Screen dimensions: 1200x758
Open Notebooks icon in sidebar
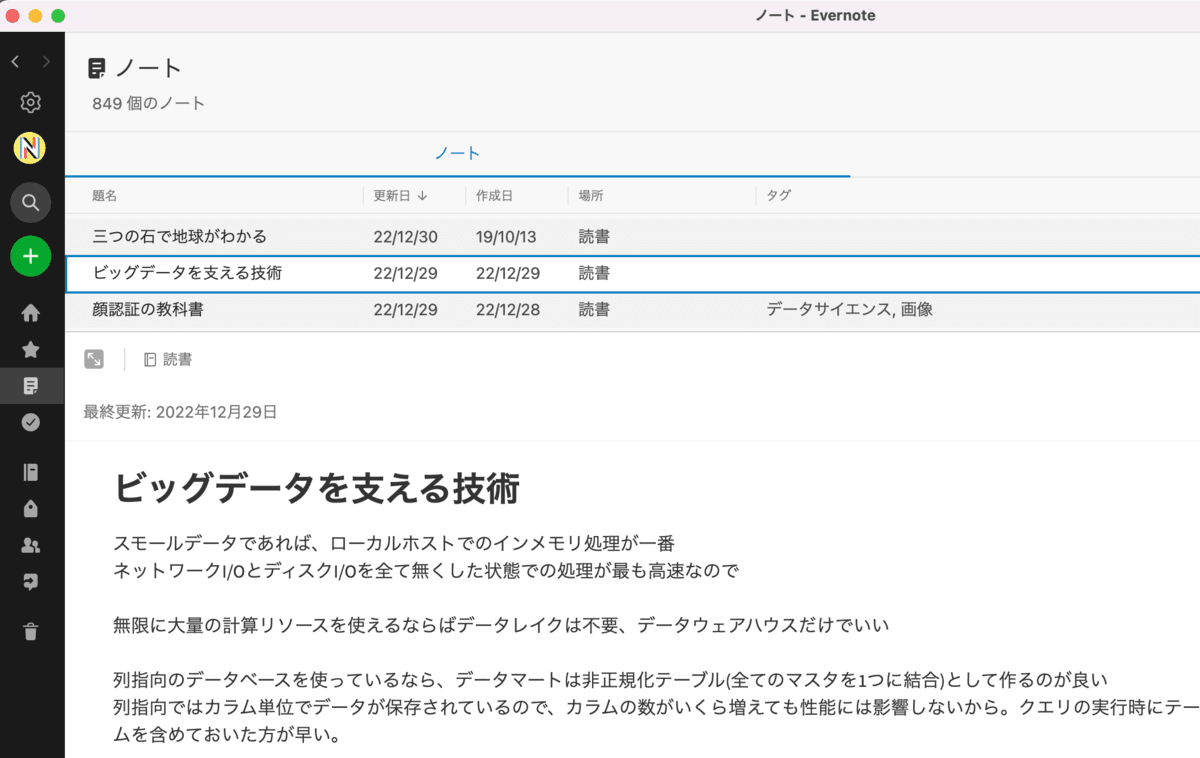coord(31,473)
